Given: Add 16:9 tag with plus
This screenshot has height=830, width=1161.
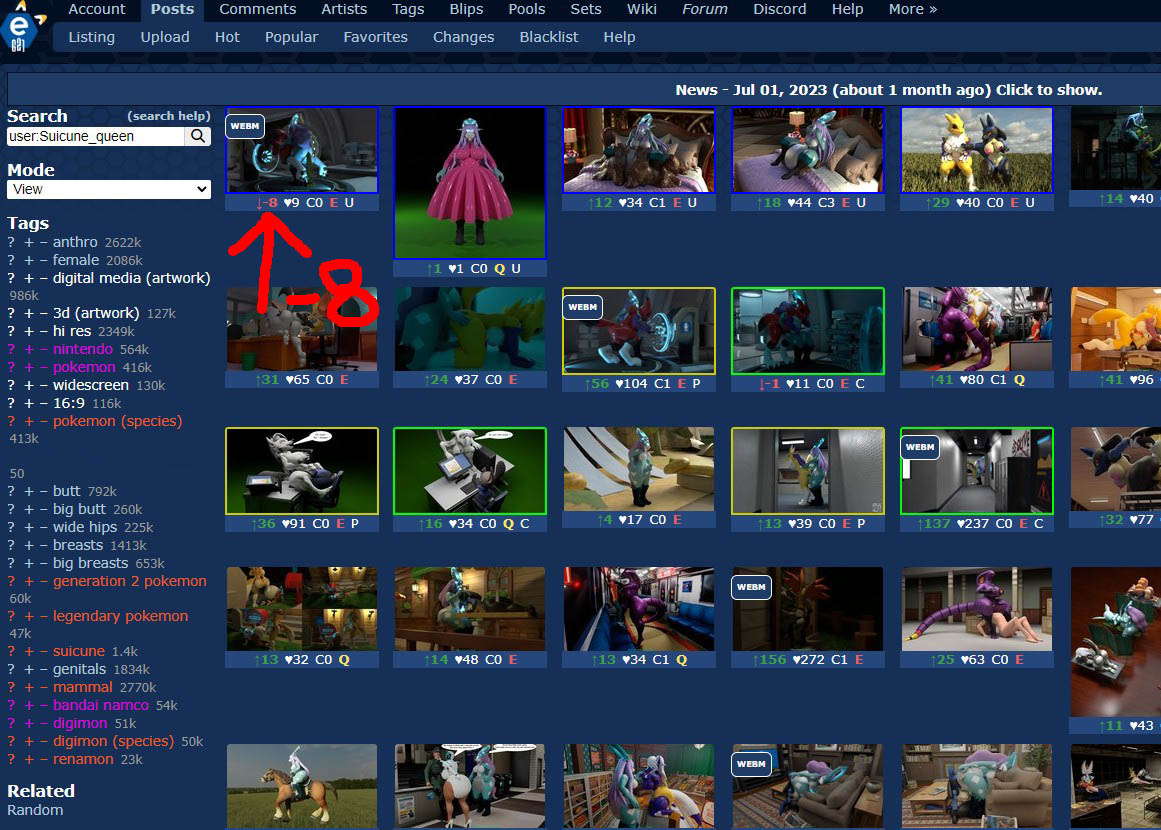Looking at the screenshot, I should pos(29,404).
